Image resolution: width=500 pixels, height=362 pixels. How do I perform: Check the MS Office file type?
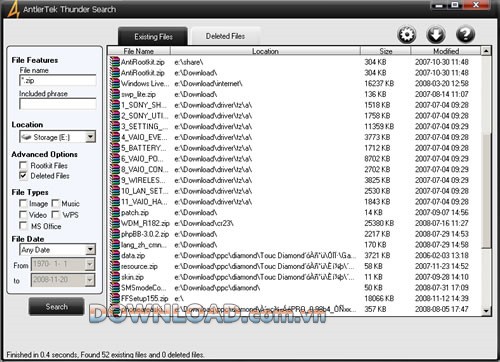pos(23,226)
